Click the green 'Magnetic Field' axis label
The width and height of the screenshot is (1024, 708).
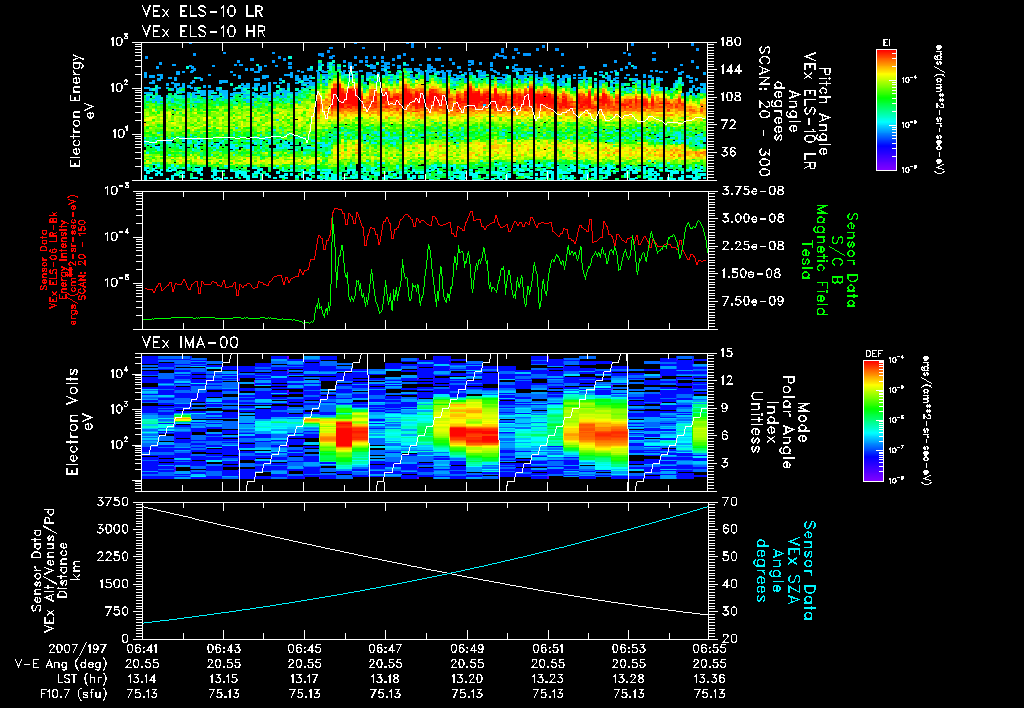coord(822,259)
